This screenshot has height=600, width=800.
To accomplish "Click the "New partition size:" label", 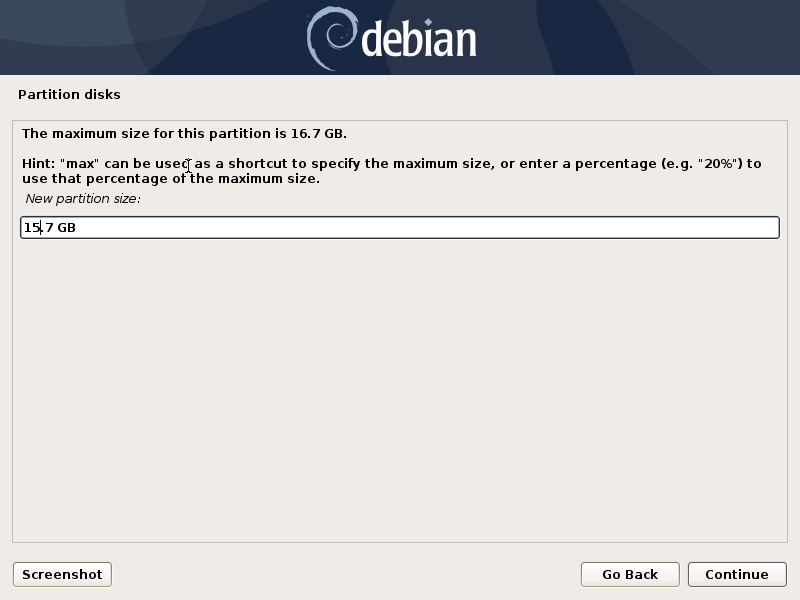I will pos(83,198).
